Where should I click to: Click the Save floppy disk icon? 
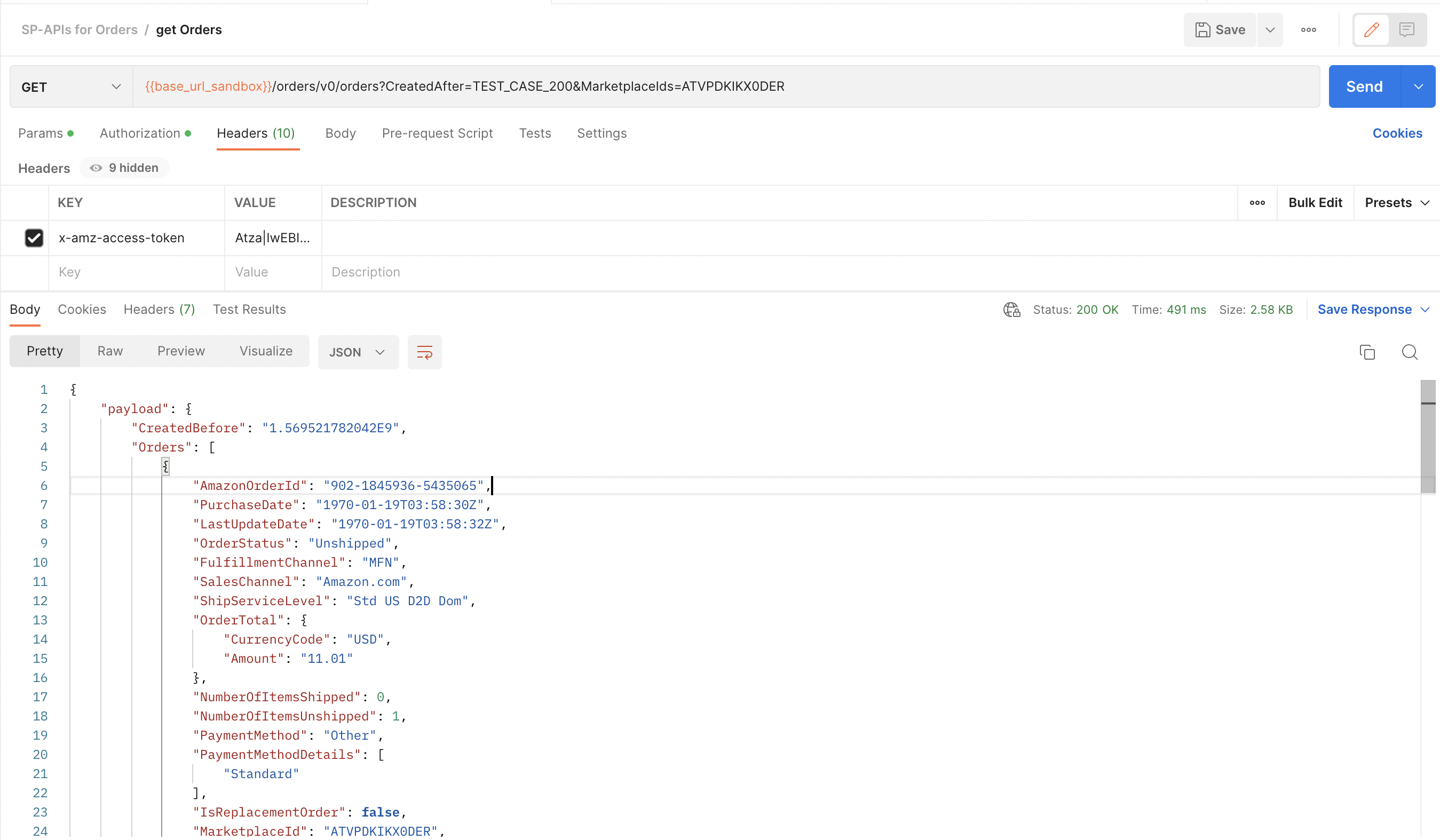[x=1202, y=30]
